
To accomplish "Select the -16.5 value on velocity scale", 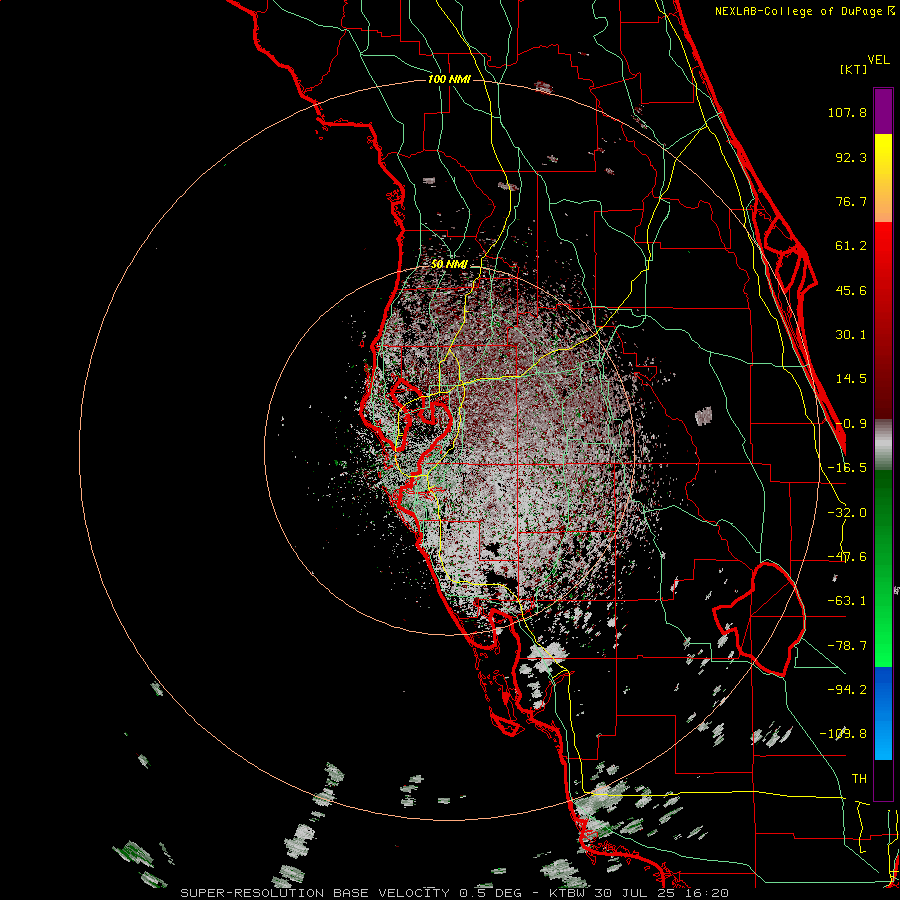I will coord(847,468).
